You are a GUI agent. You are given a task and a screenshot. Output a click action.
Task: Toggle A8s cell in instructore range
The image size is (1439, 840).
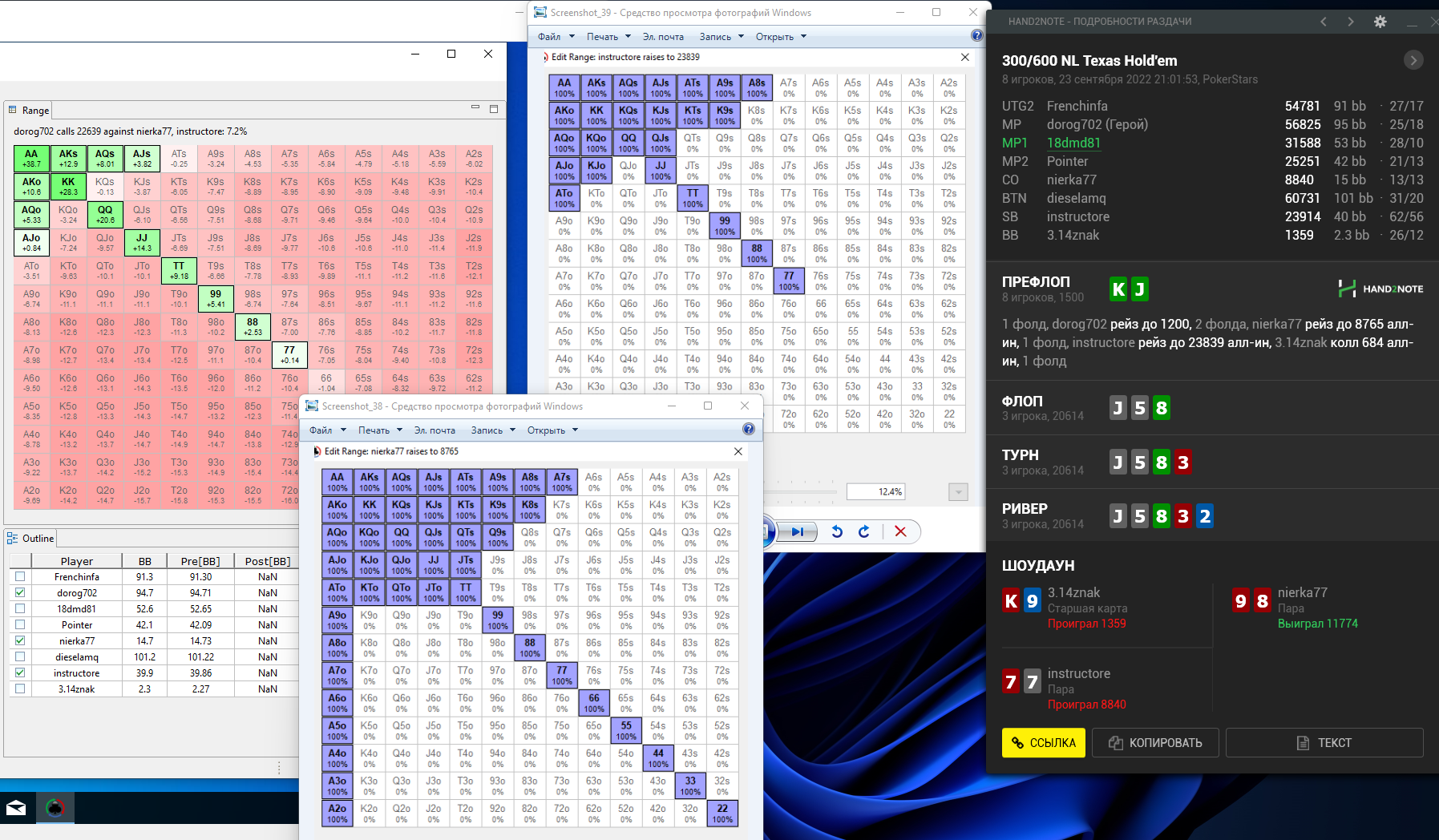pyautogui.click(x=757, y=87)
